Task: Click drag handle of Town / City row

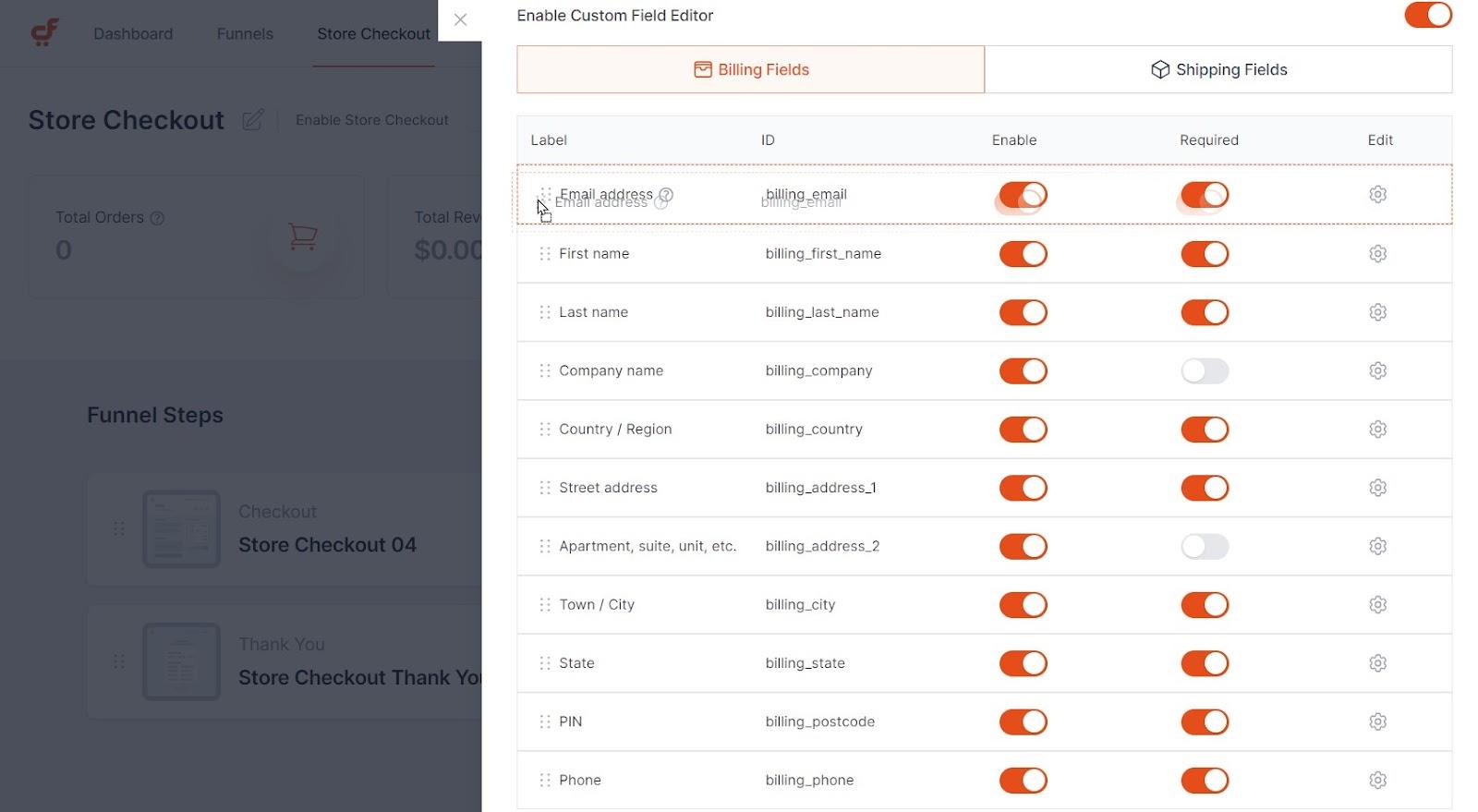Action: coord(544,604)
